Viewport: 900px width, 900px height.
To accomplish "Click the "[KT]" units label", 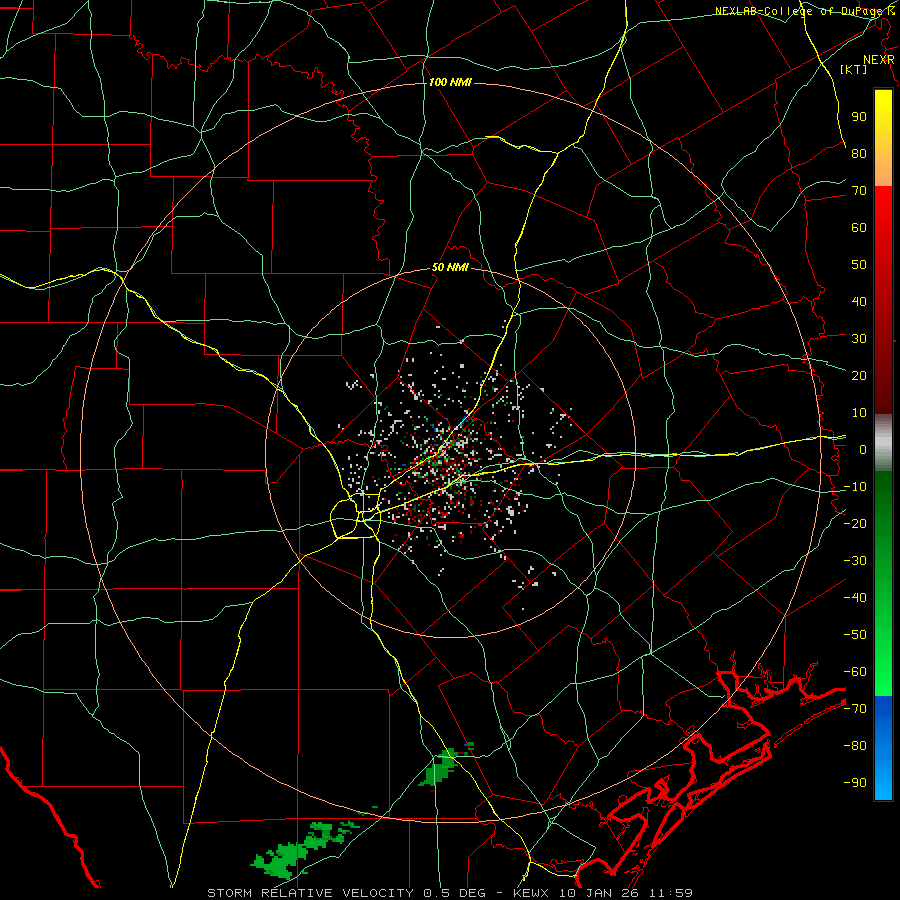I will [854, 69].
